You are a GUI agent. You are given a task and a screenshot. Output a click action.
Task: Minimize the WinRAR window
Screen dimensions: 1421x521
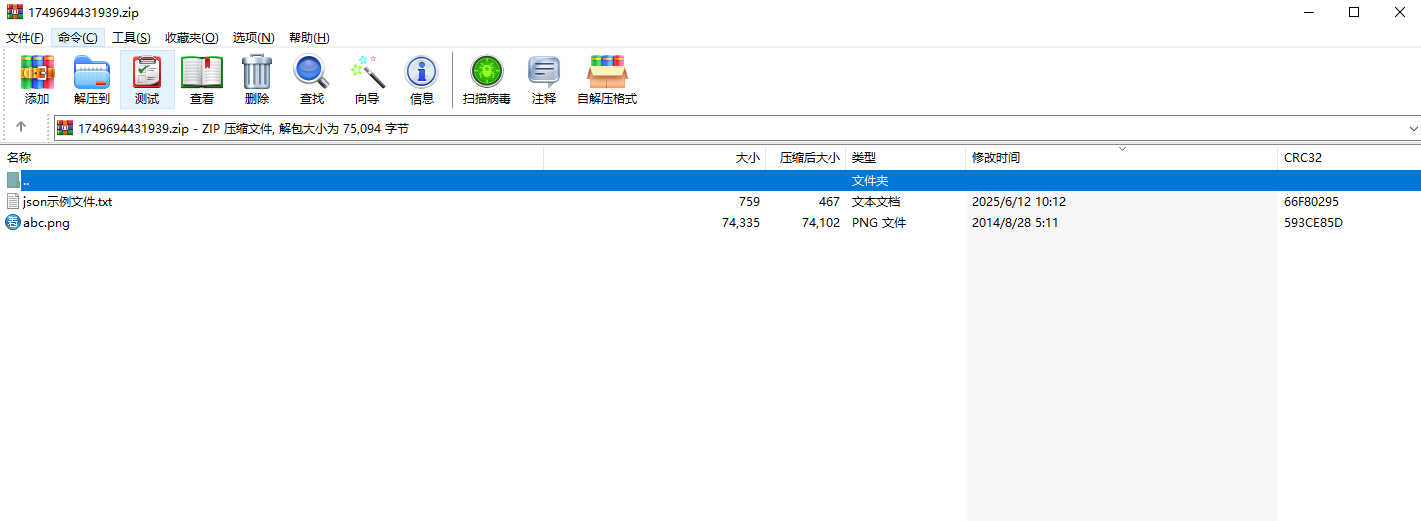pyautogui.click(x=1309, y=12)
